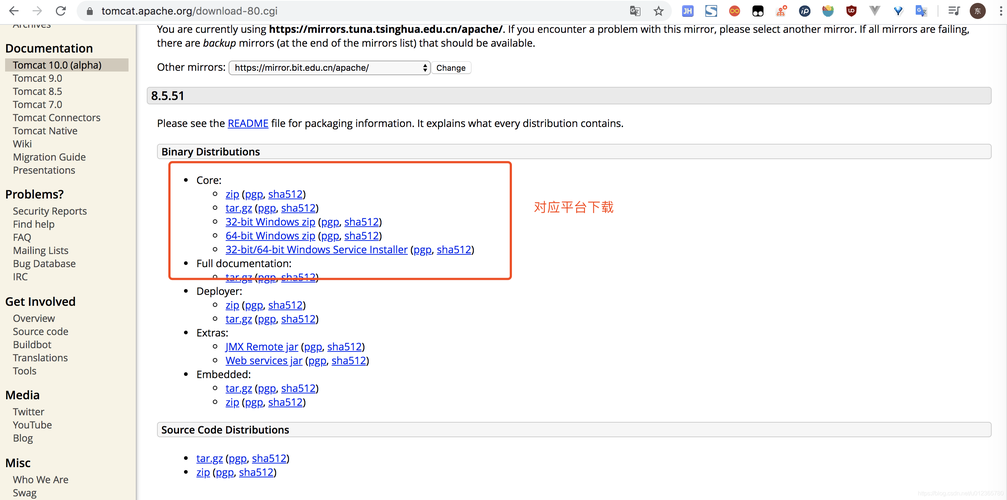Click the site security lock icon
1007x500 pixels.
point(89,11)
